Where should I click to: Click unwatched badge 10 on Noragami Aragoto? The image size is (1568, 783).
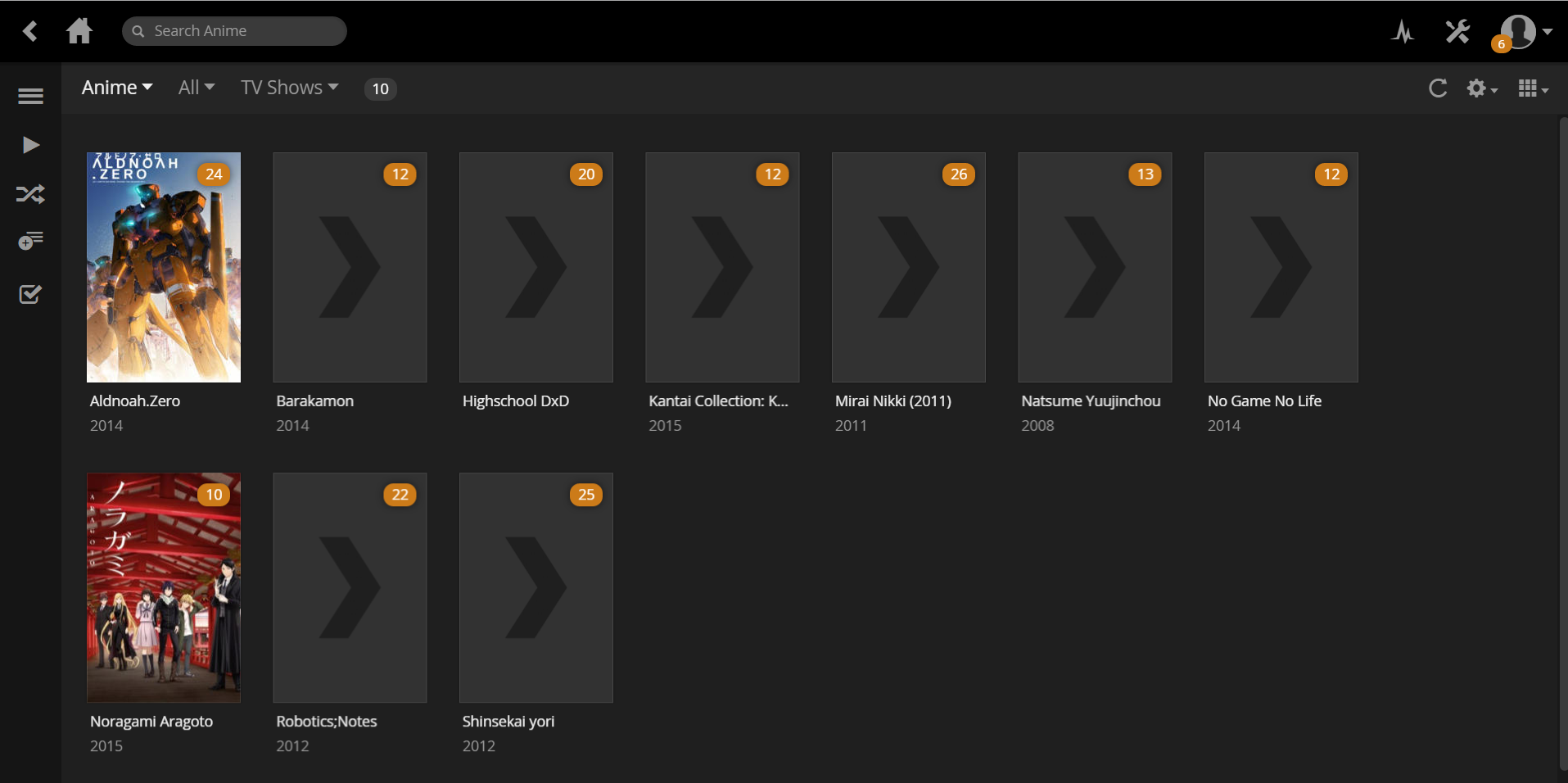pos(214,495)
